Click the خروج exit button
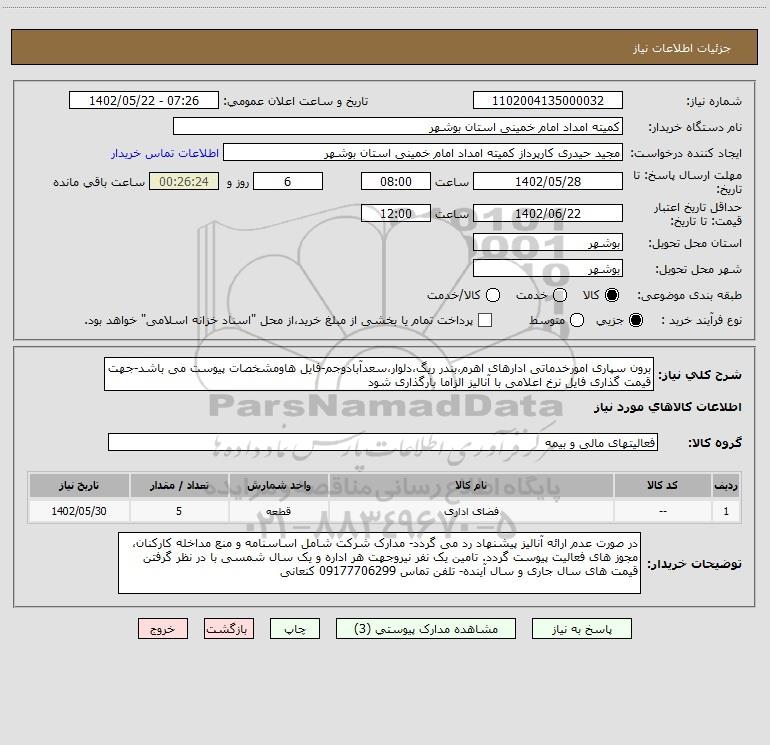Screen dimensions: 770x745 tap(163, 629)
